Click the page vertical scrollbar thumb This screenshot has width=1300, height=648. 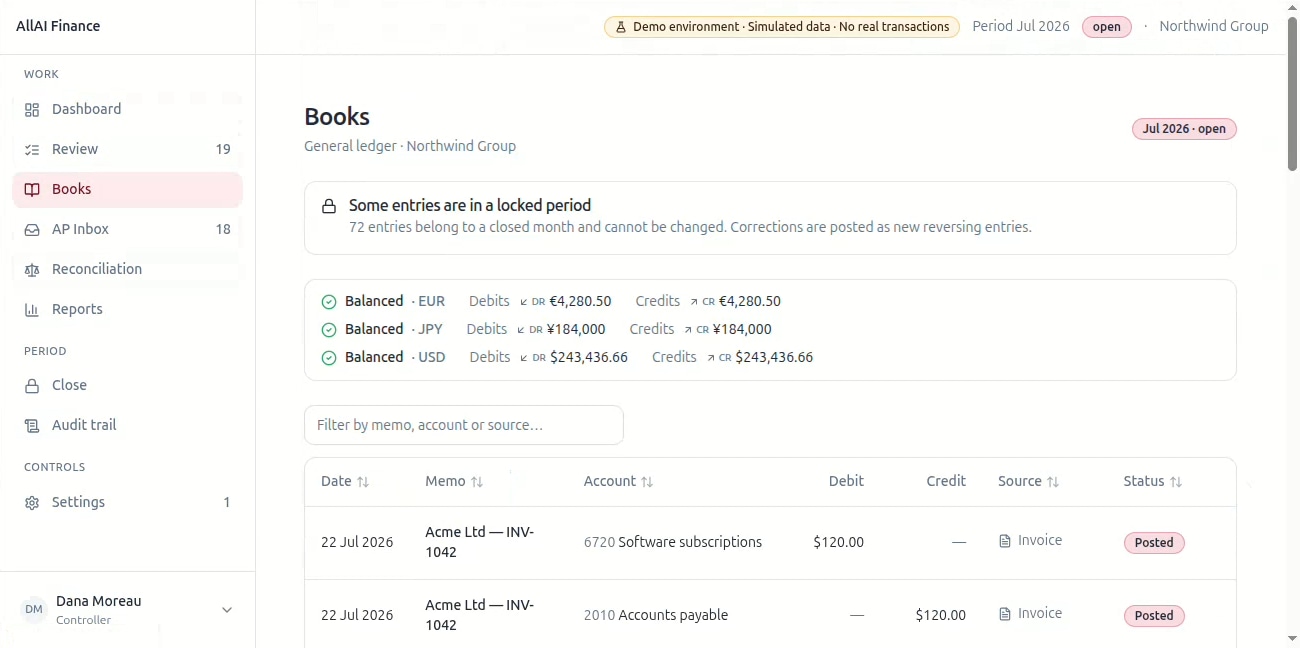1292,95
